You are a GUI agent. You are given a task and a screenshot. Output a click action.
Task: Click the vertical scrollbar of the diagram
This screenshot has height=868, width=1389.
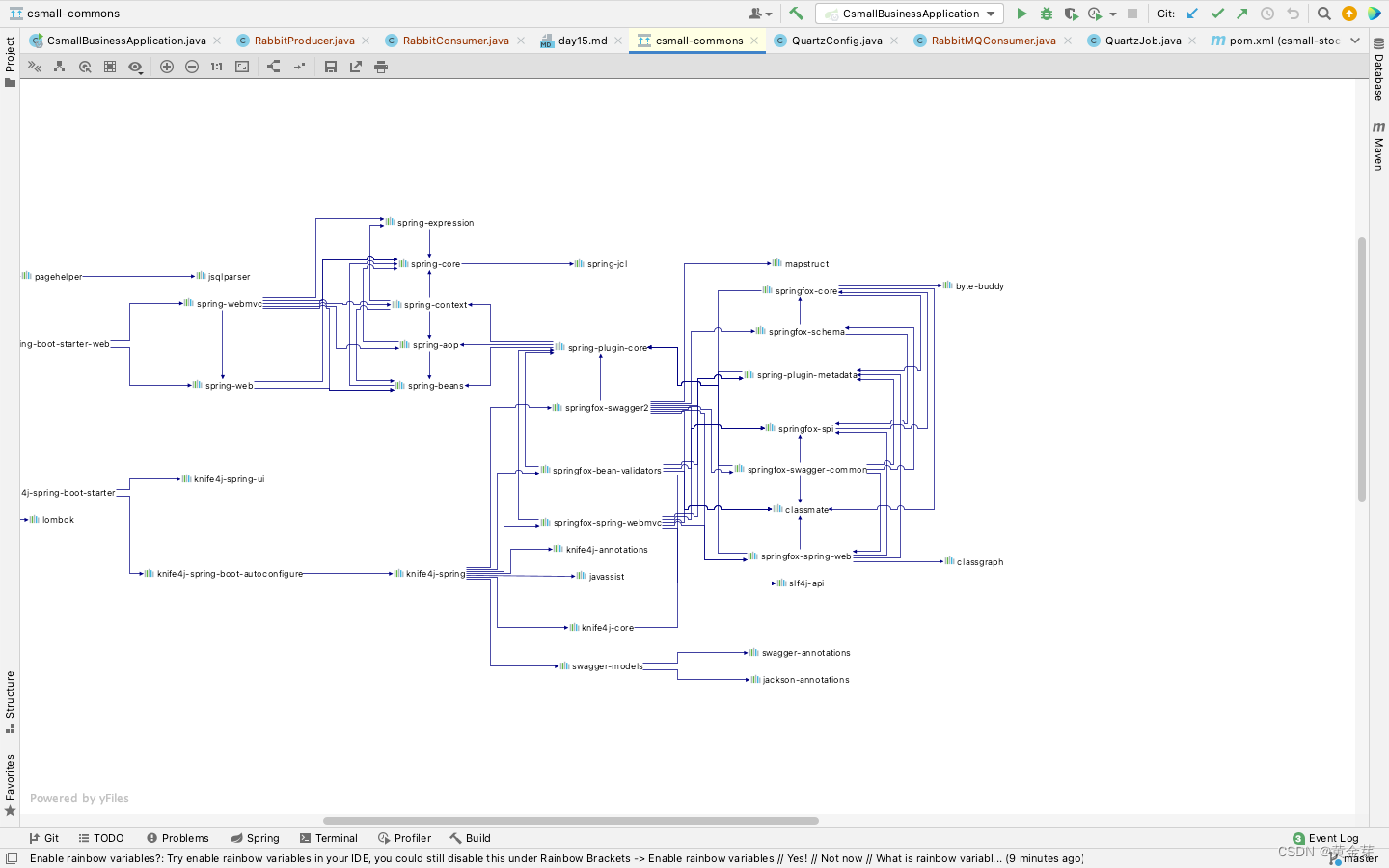pyautogui.click(x=1362, y=369)
